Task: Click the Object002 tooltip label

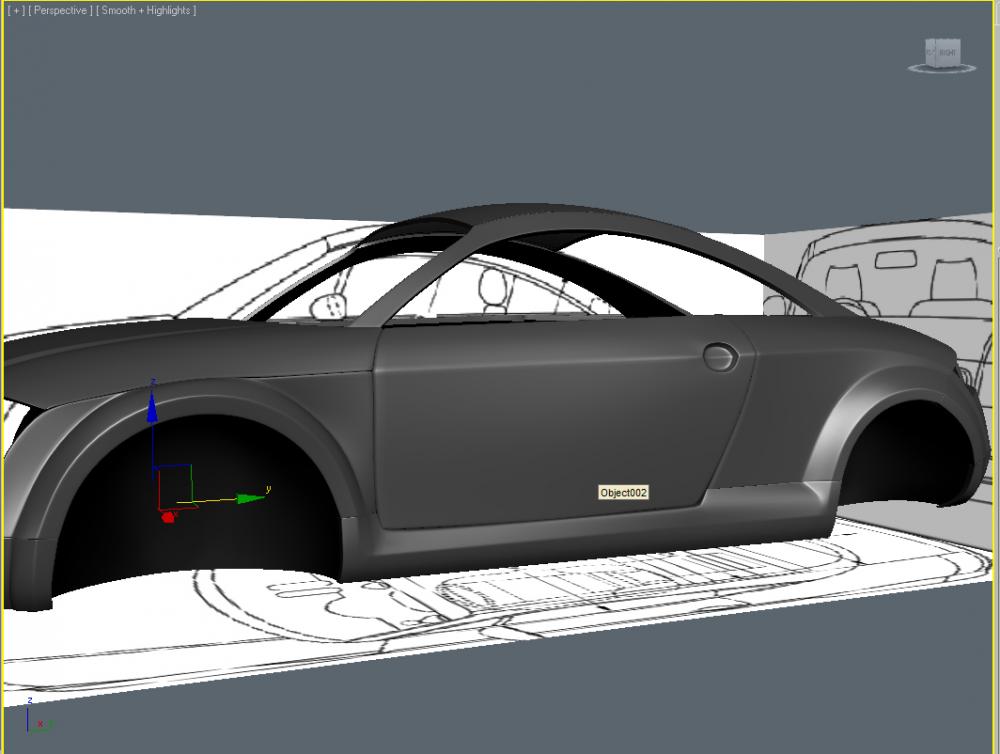Action: [x=624, y=492]
